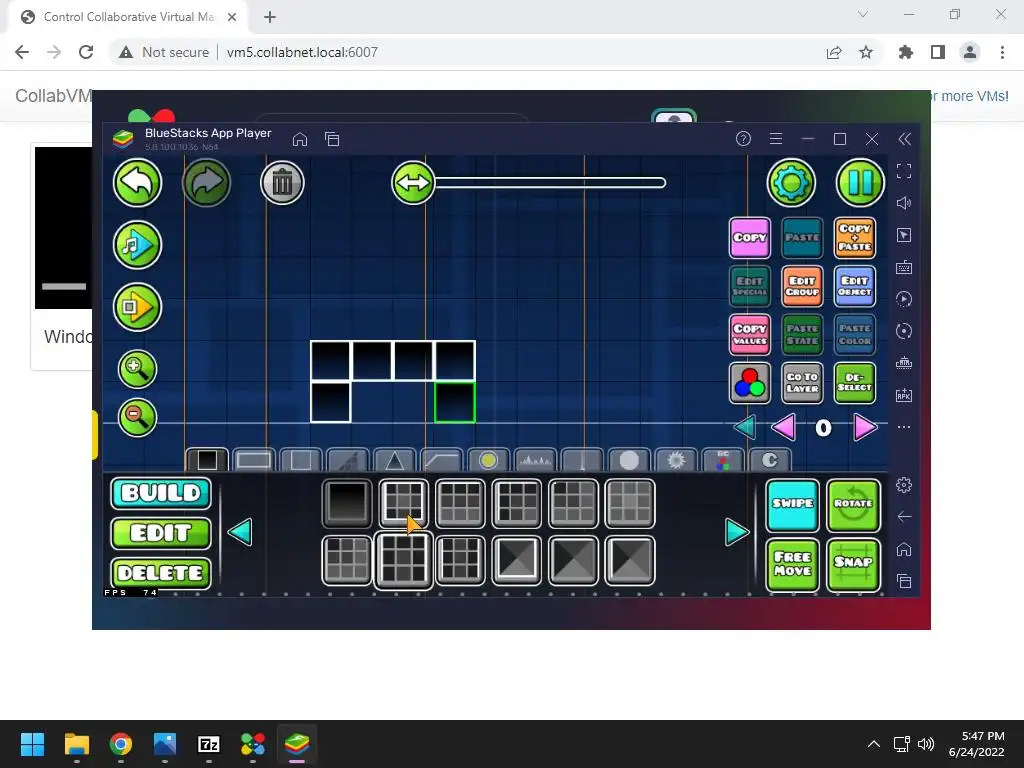Click the teal layer arrow beside pink arrows
The image size is (1024, 768).
(x=745, y=428)
